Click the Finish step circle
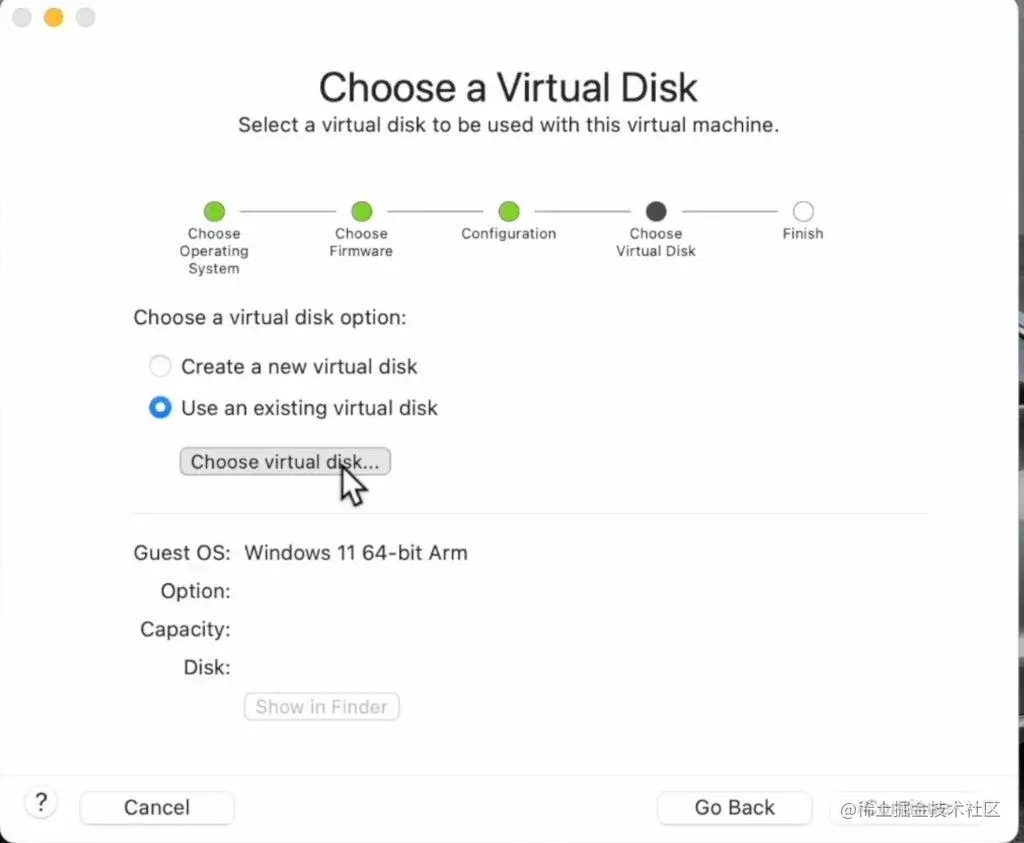Viewport: 1024px width, 843px height. click(802, 211)
